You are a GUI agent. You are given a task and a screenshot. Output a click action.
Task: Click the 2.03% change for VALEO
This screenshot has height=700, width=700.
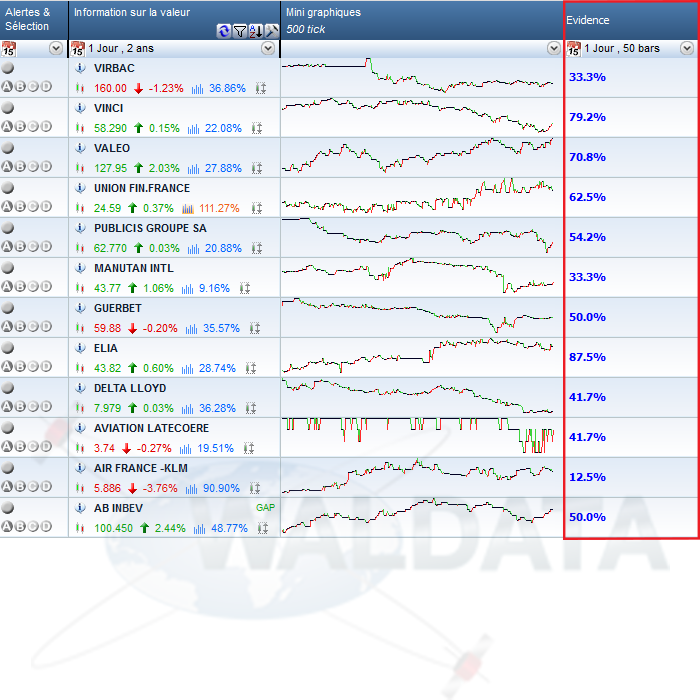[164, 168]
